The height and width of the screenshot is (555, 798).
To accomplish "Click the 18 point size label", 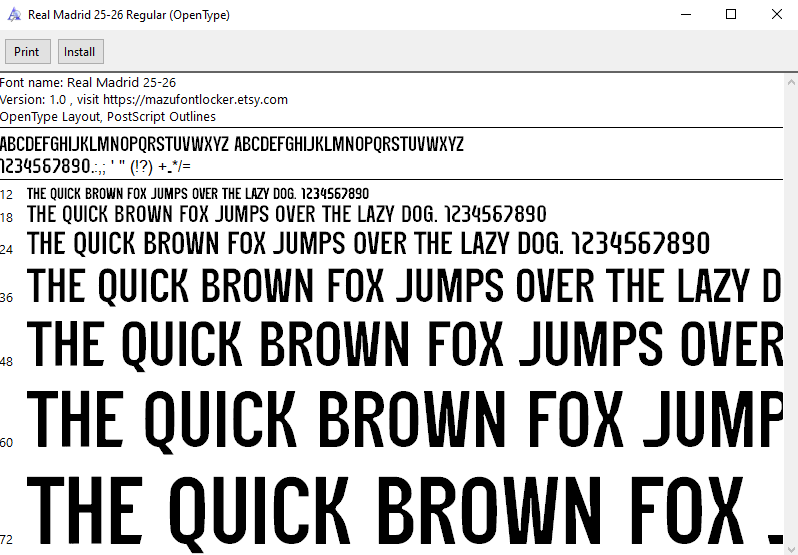I will click(x=7, y=217).
